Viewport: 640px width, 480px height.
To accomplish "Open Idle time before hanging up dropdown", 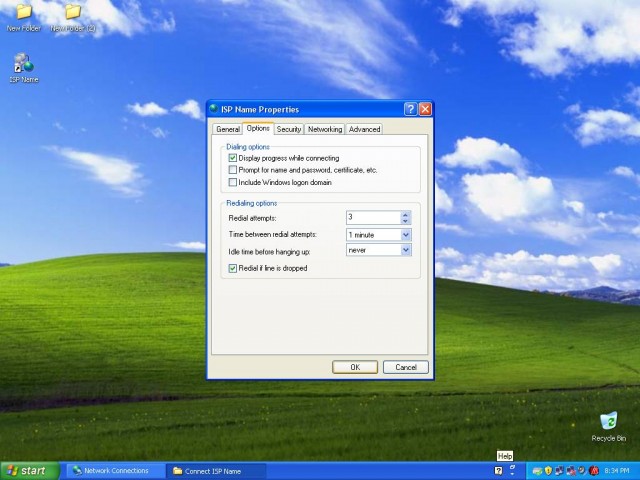I will 406,250.
